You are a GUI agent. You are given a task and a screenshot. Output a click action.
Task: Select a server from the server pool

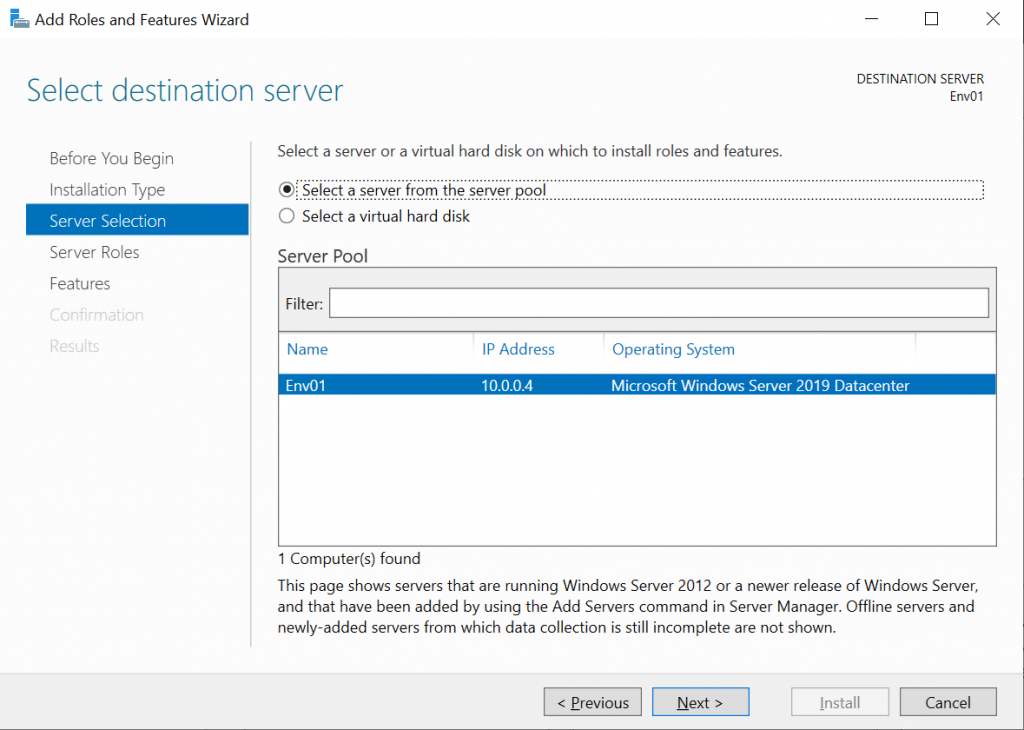[286, 190]
